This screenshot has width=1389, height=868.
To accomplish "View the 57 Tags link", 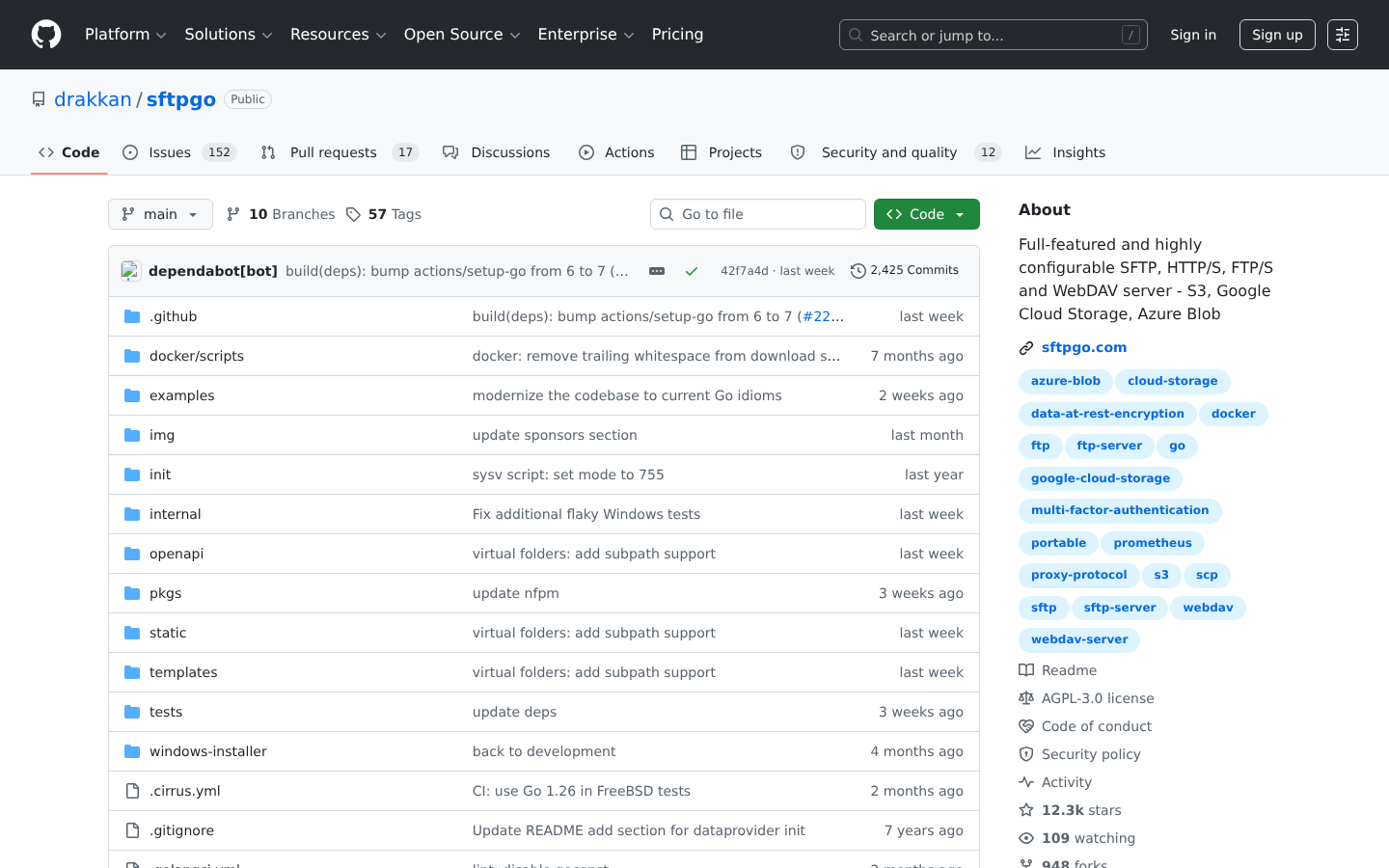I will (x=384, y=214).
